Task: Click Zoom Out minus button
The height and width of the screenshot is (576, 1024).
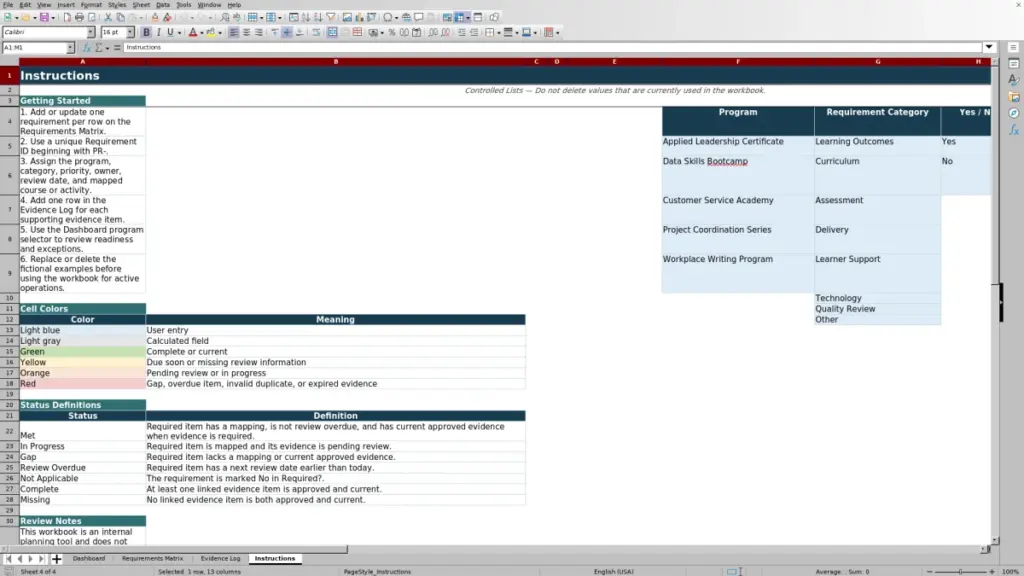Action: (929, 571)
